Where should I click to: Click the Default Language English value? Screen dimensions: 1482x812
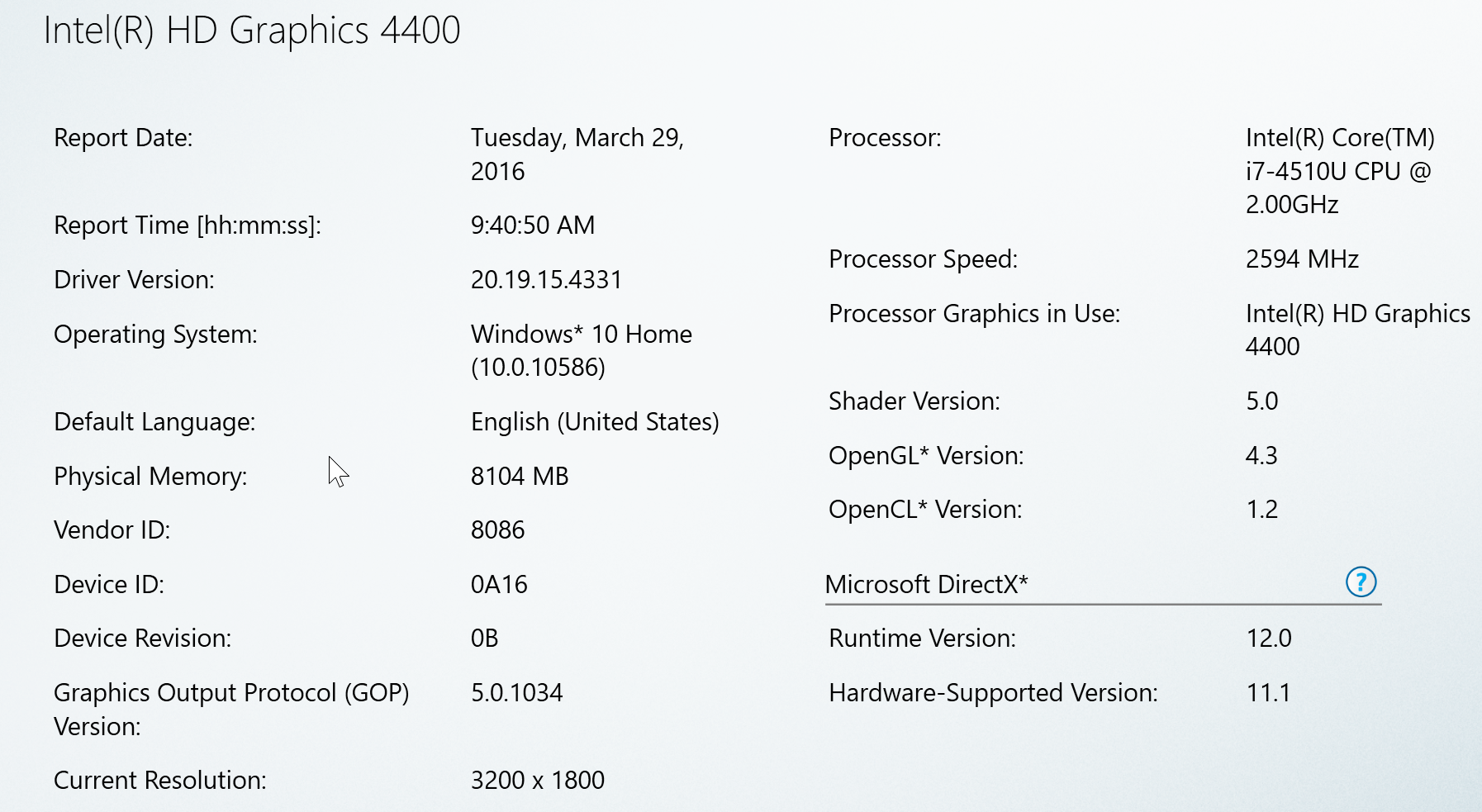pos(595,422)
